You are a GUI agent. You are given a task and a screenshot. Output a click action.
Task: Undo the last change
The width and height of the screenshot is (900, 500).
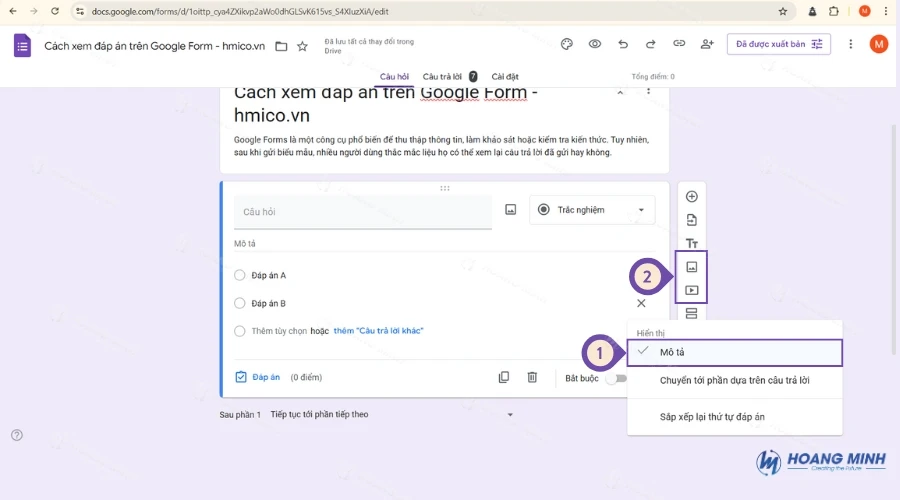click(623, 44)
